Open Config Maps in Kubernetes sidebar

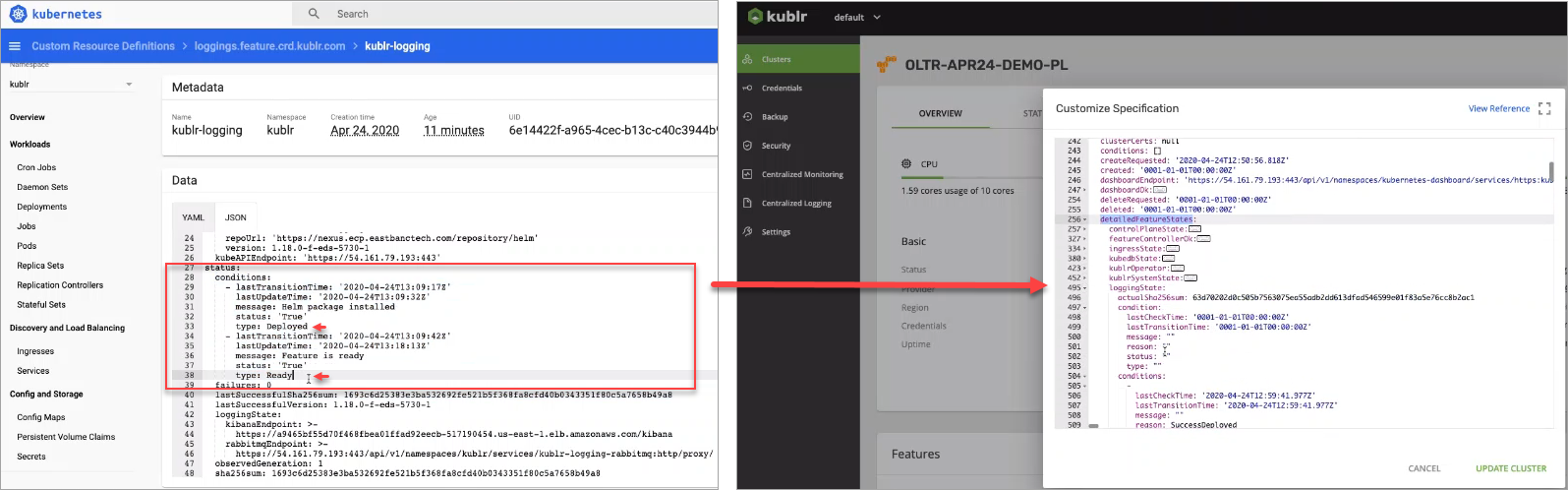click(x=40, y=417)
